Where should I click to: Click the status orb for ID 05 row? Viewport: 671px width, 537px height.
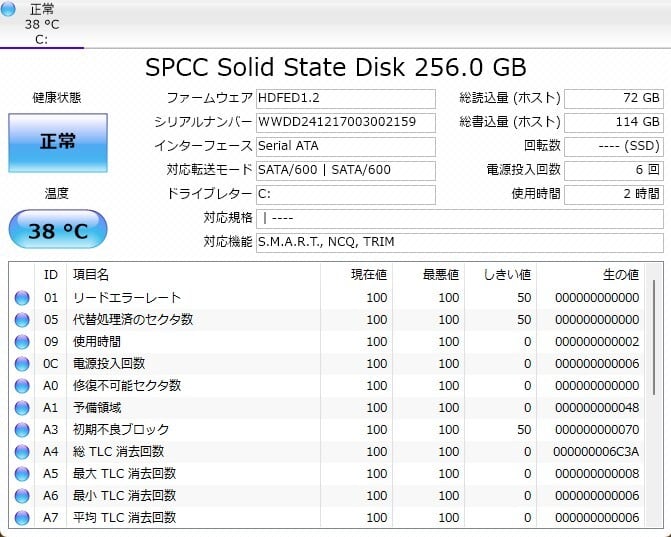(22, 320)
